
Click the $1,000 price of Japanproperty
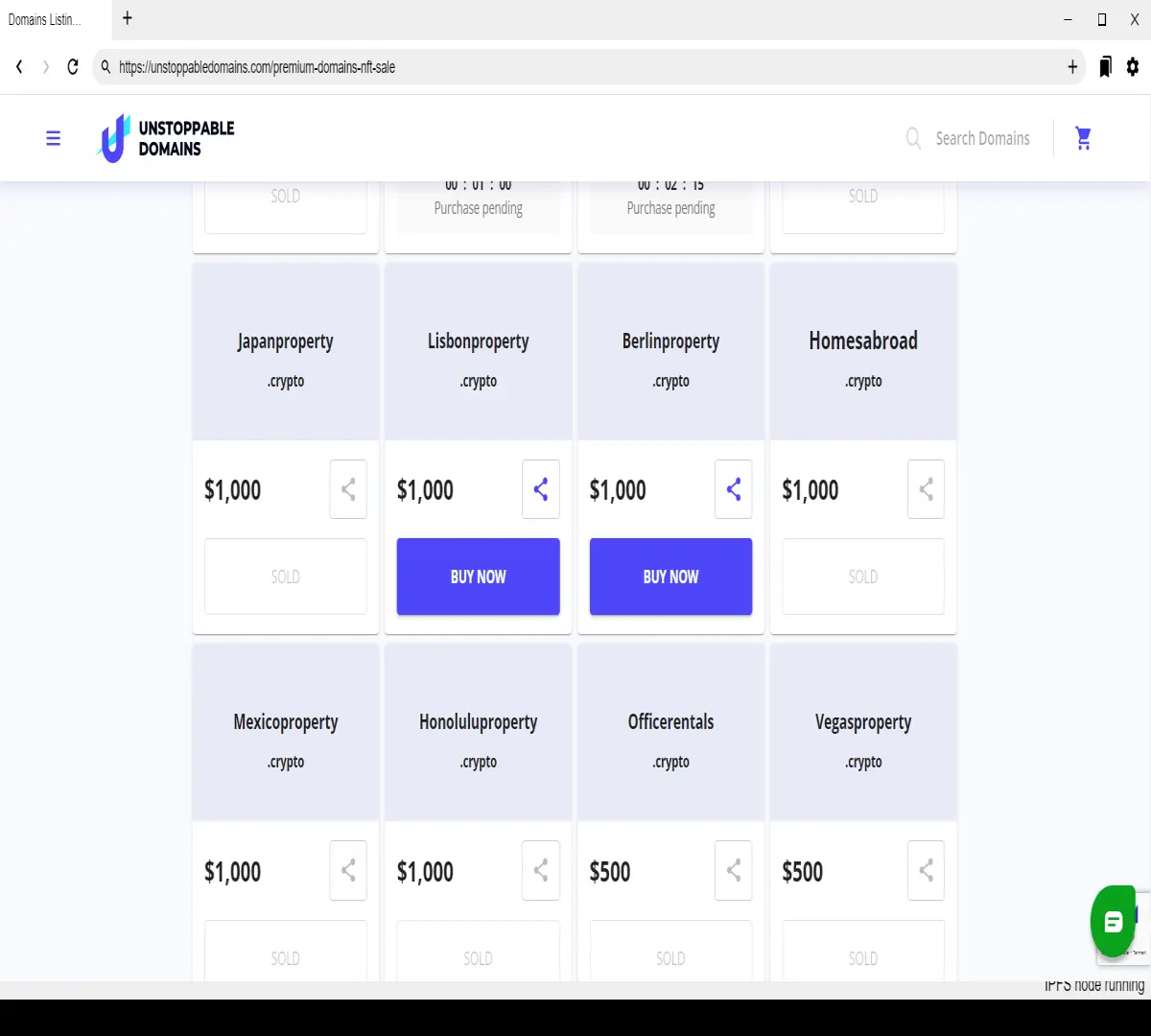point(232,490)
